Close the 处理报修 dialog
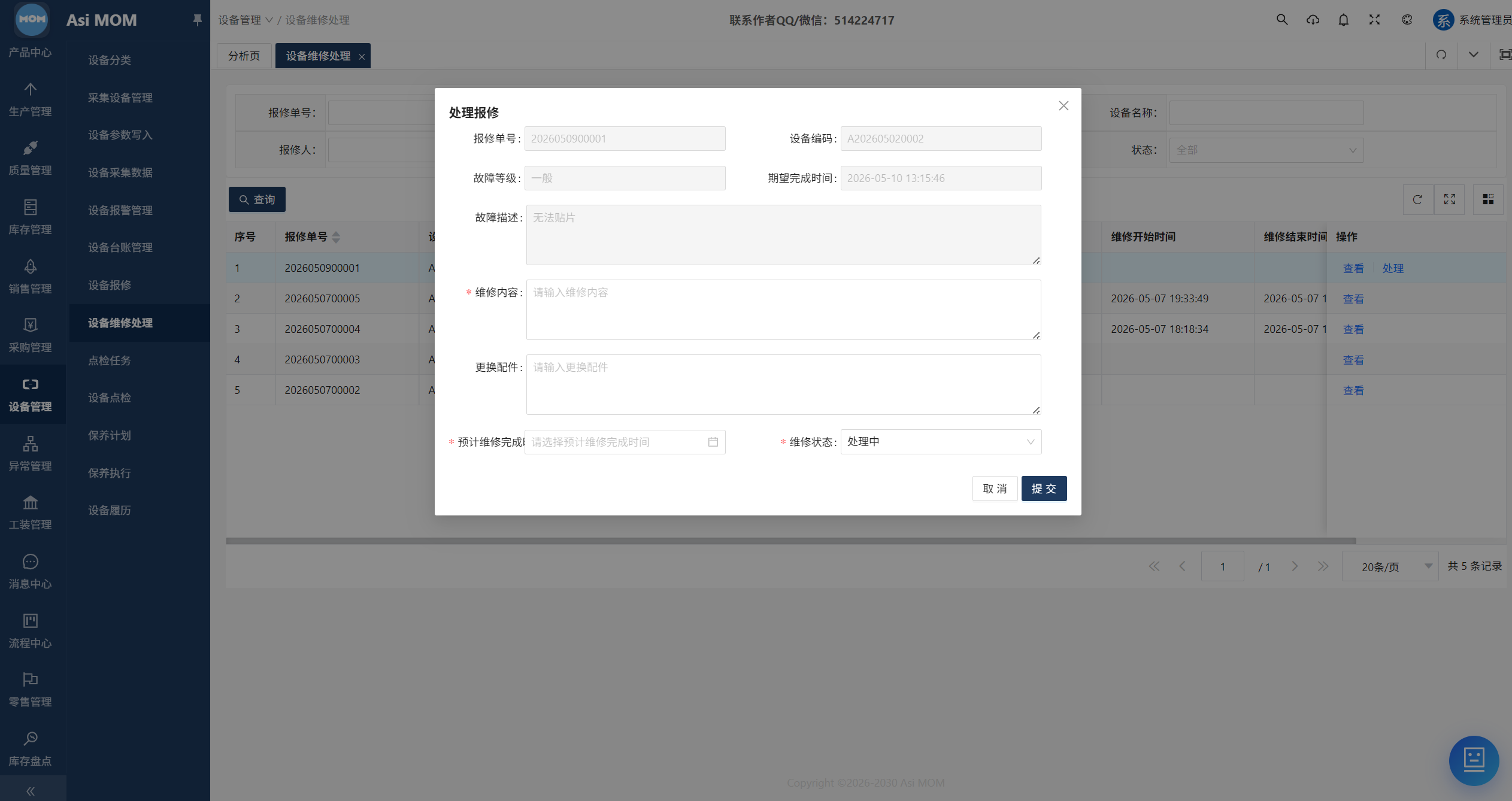 pos(1063,105)
